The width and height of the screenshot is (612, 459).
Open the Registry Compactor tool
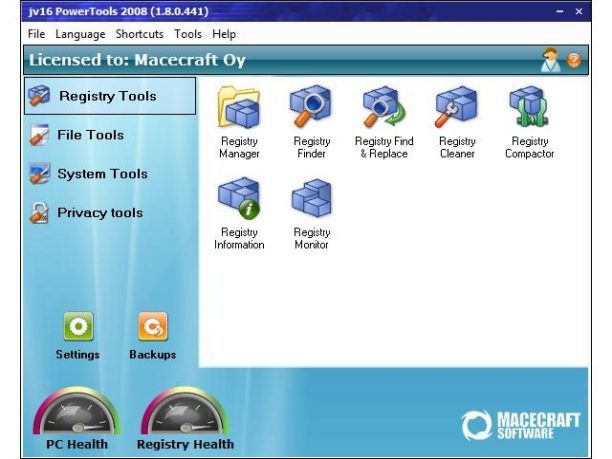point(529,122)
